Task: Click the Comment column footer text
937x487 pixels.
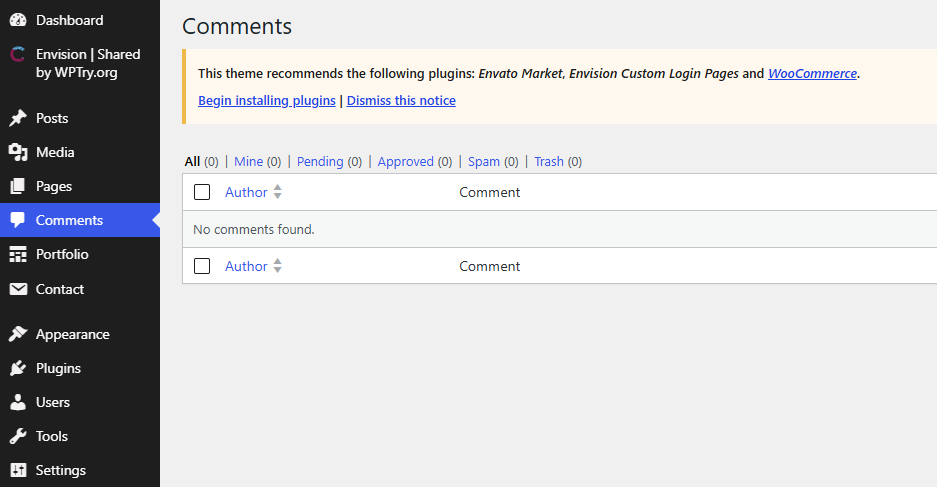Action: point(489,266)
